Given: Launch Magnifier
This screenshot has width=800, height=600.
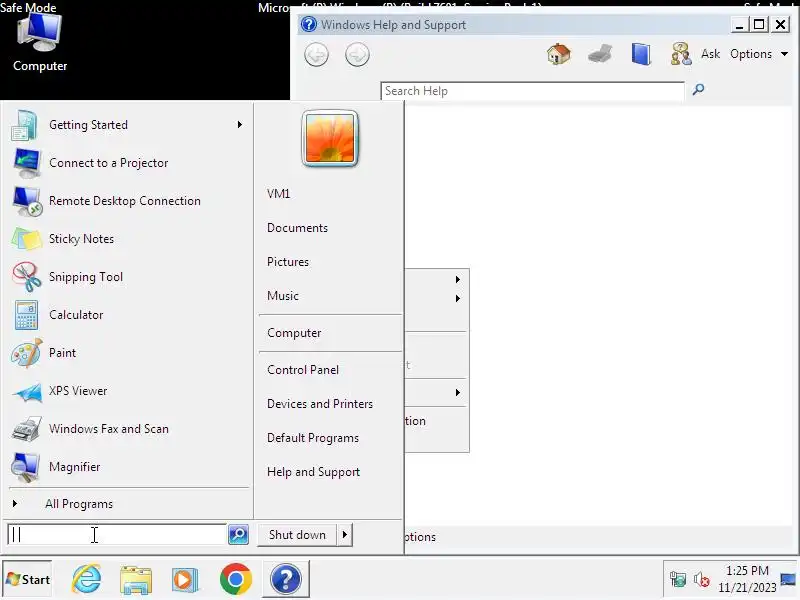Looking at the screenshot, I should tap(127, 467).
